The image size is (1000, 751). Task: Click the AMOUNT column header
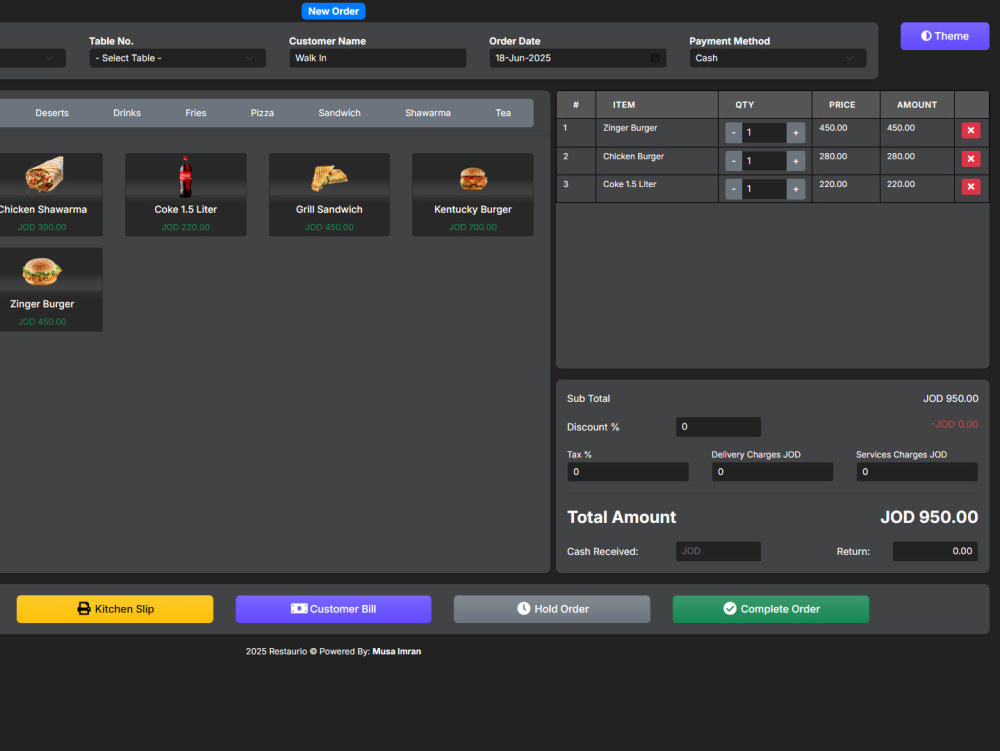click(917, 105)
